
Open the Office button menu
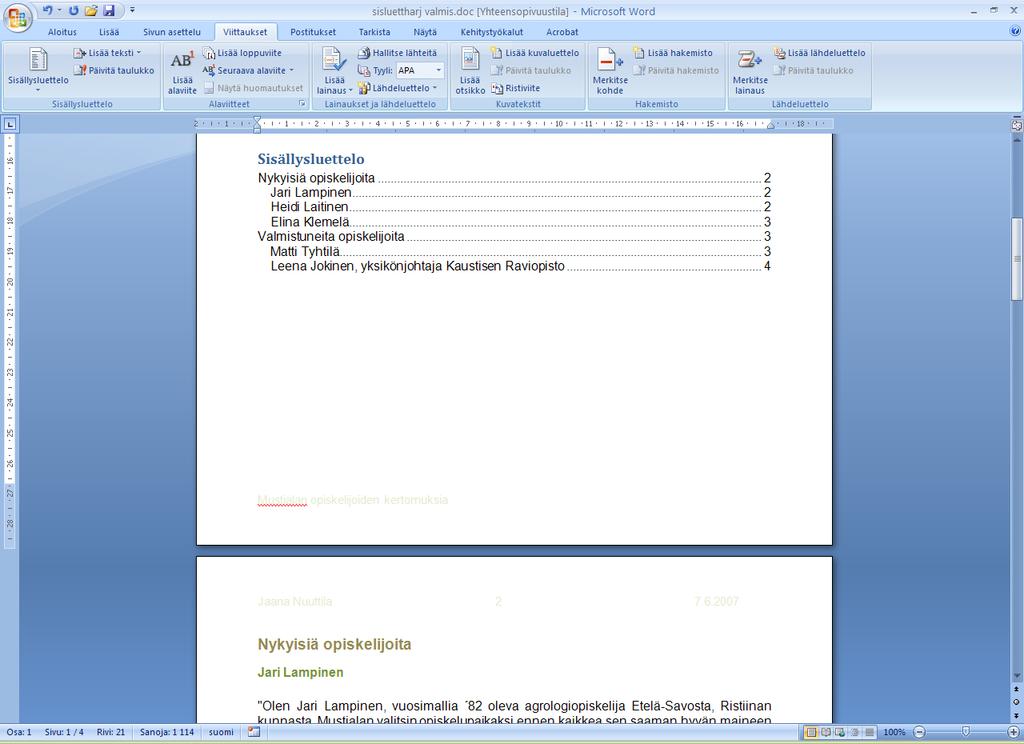(18, 18)
